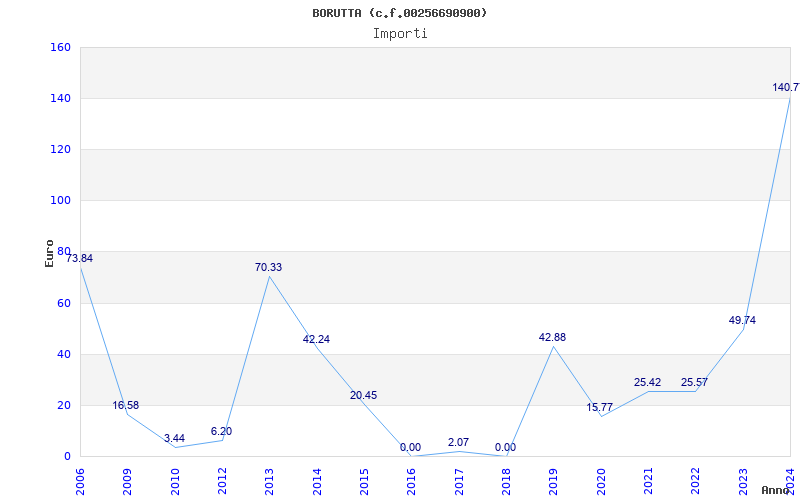Screen dimensions: 800x500
Task: Click the 16.58 data label
Action: tap(126, 405)
